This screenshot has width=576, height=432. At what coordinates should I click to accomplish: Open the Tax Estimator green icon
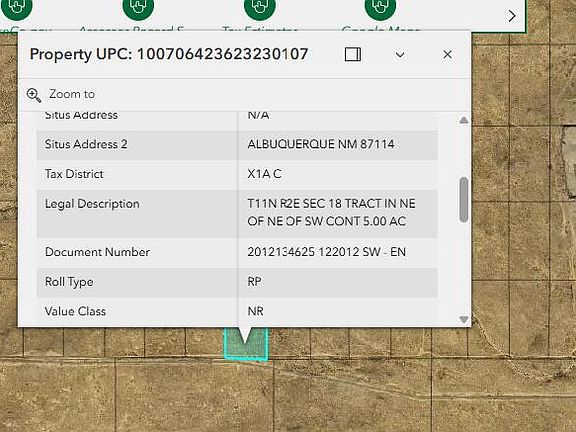click(260, 7)
